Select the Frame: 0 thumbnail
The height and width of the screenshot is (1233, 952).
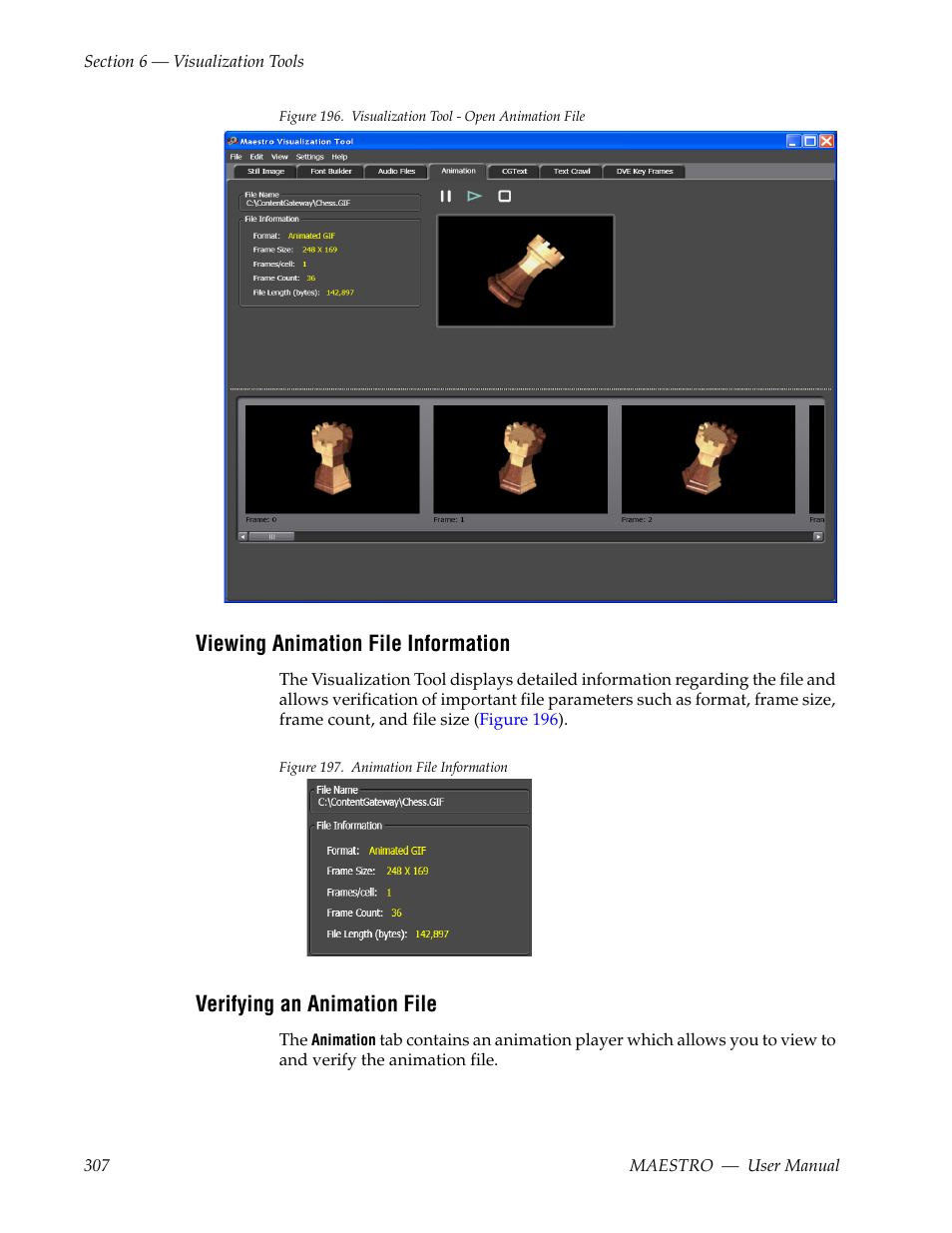tap(332, 459)
